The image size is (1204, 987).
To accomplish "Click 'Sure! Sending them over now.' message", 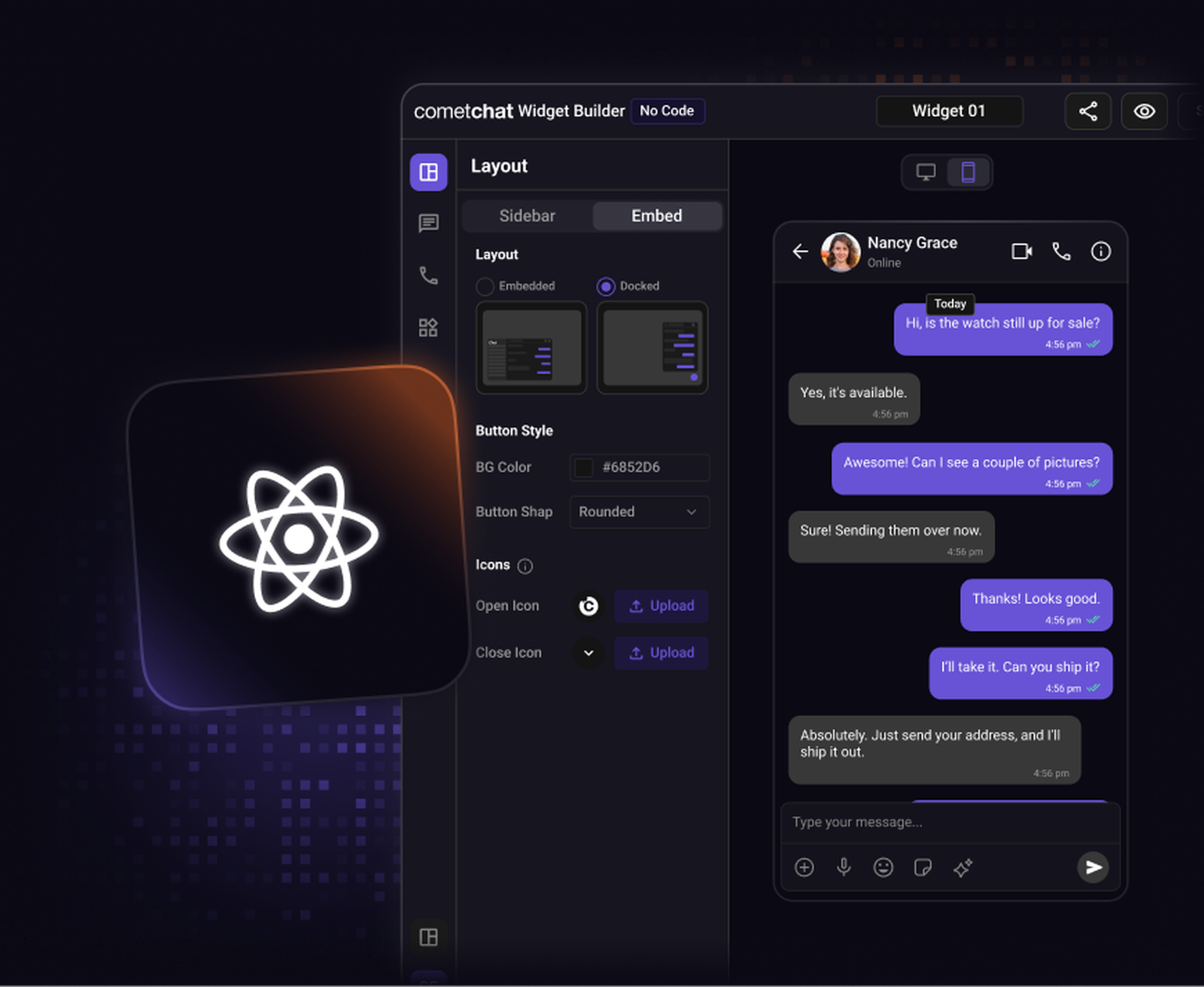I will point(892,537).
